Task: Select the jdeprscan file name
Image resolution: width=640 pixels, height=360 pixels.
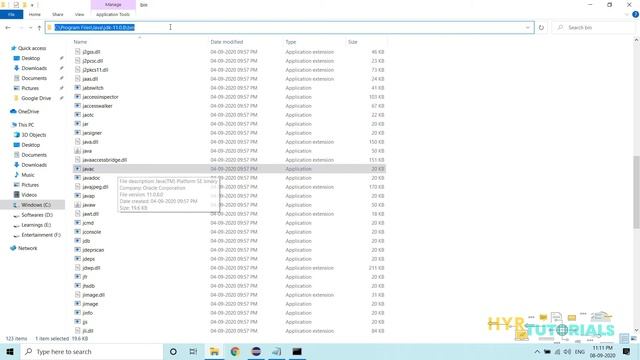Action: click(x=93, y=250)
